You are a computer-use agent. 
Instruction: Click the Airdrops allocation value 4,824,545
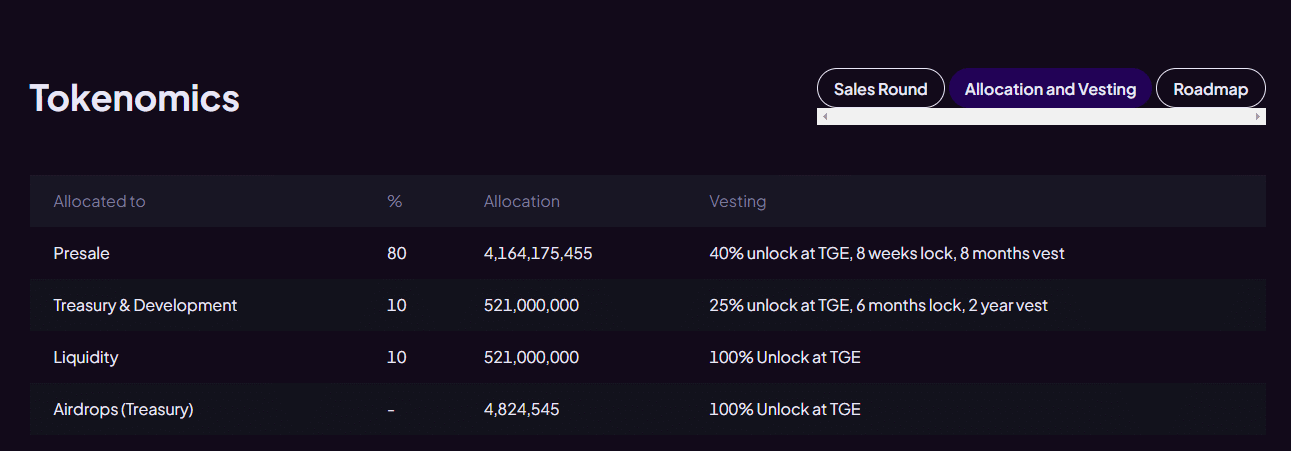click(x=521, y=410)
